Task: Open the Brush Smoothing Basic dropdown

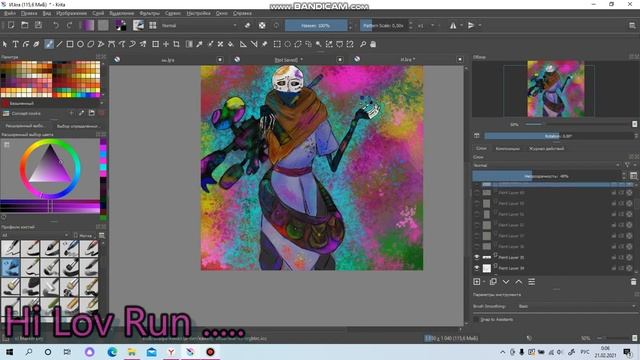Action: pos(577,306)
